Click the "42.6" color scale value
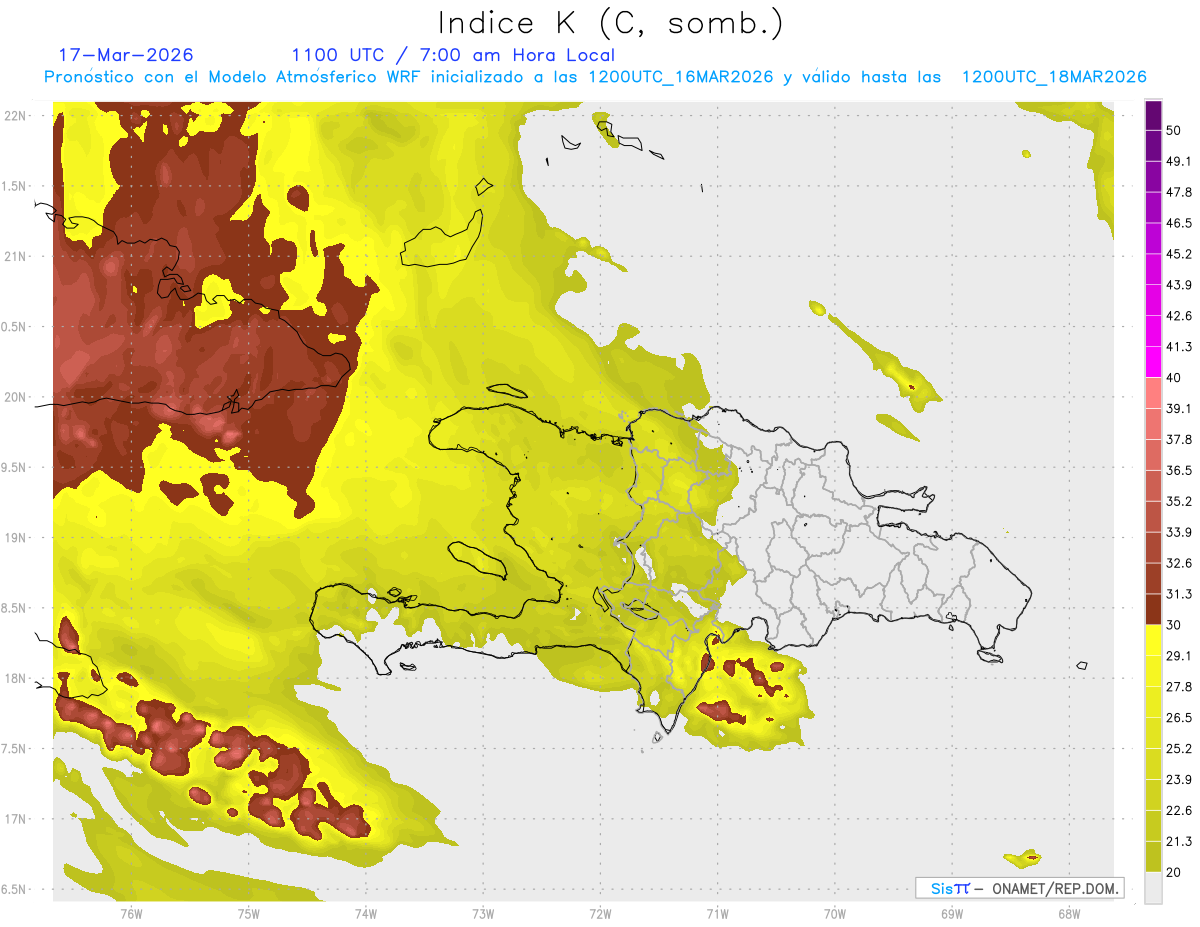 pyautogui.click(x=1179, y=316)
